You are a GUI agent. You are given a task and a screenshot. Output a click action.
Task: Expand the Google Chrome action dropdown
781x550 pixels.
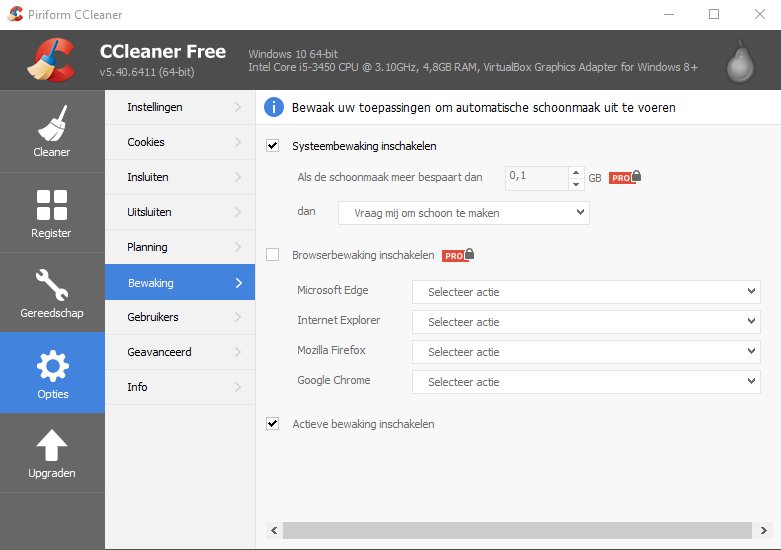pos(586,382)
